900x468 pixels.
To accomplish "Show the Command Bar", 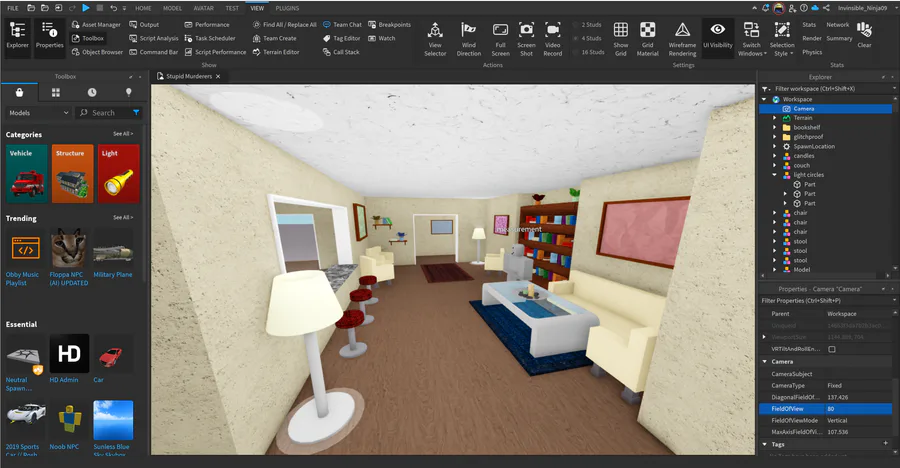I will 153,52.
